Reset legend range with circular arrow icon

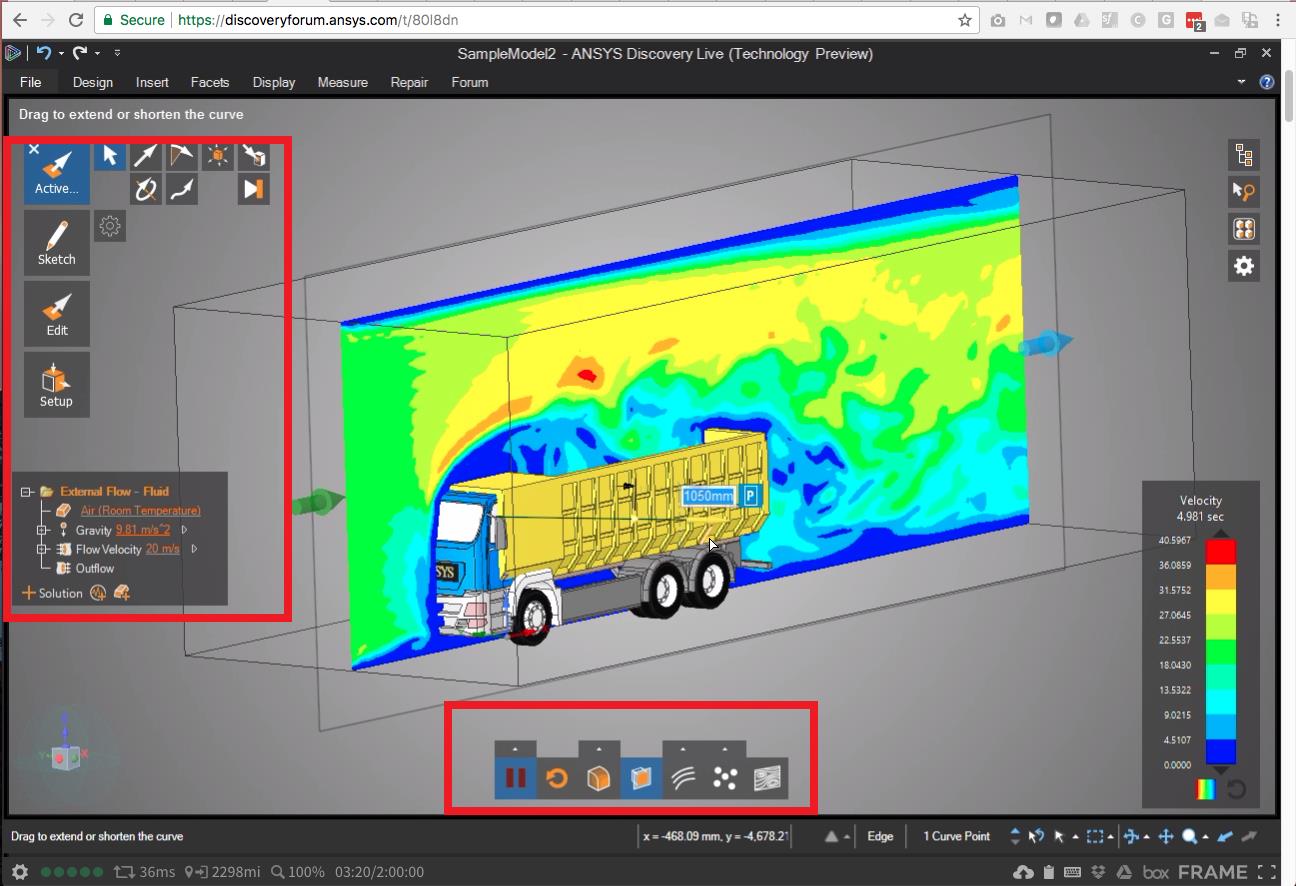(x=1236, y=789)
